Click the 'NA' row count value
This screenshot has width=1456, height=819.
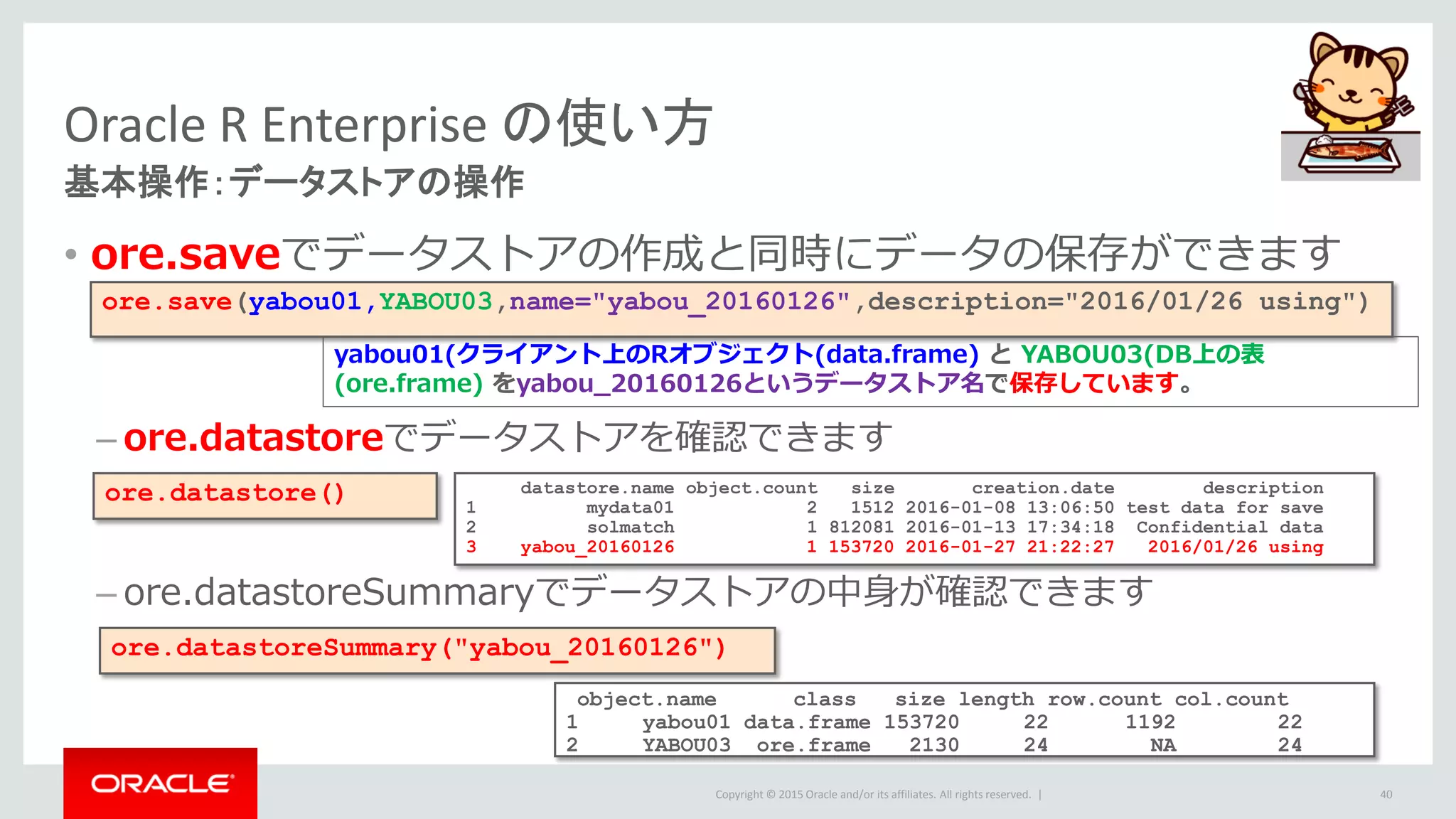1162,745
